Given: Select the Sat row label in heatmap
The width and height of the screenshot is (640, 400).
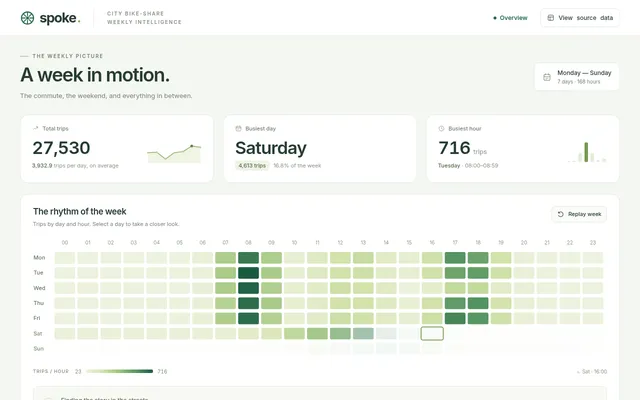Looking at the screenshot, I should point(38,333).
